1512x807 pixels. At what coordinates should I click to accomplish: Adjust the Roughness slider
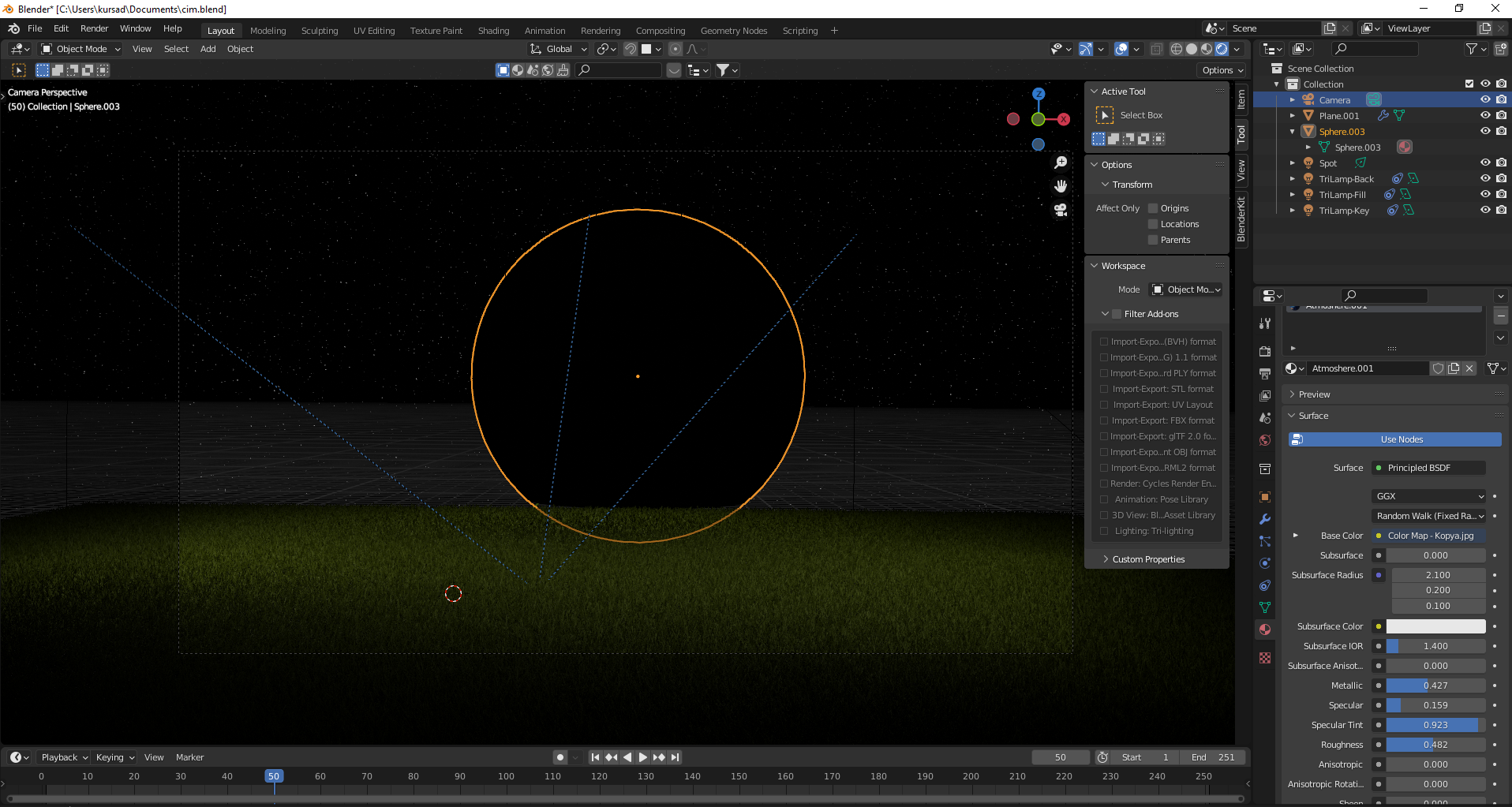[1435, 745]
